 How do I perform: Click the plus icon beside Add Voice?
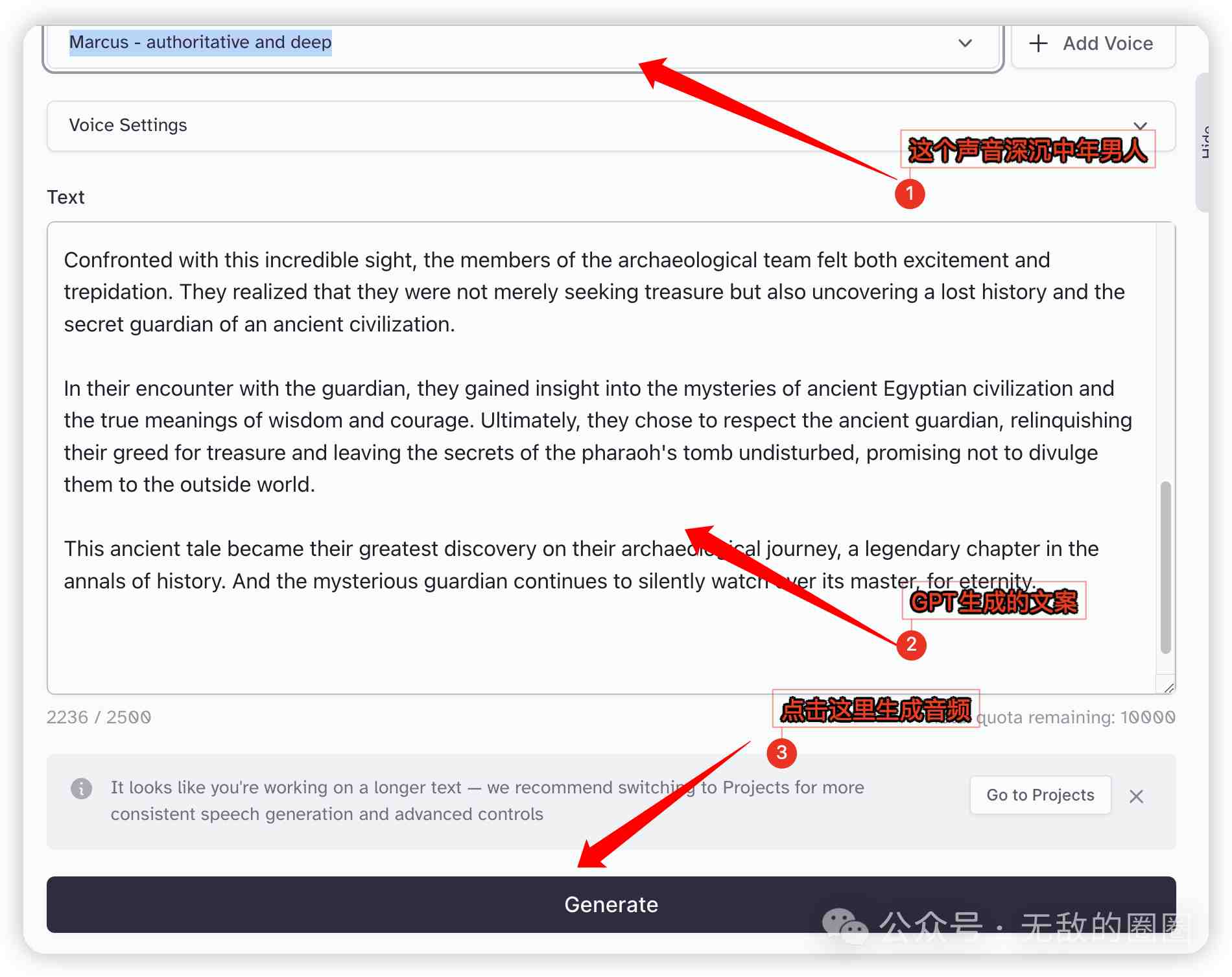tap(1038, 43)
